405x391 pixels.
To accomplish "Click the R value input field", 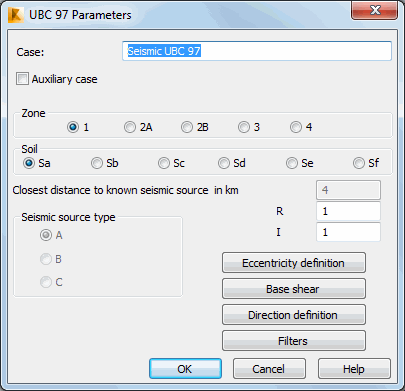I will [x=348, y=211].
